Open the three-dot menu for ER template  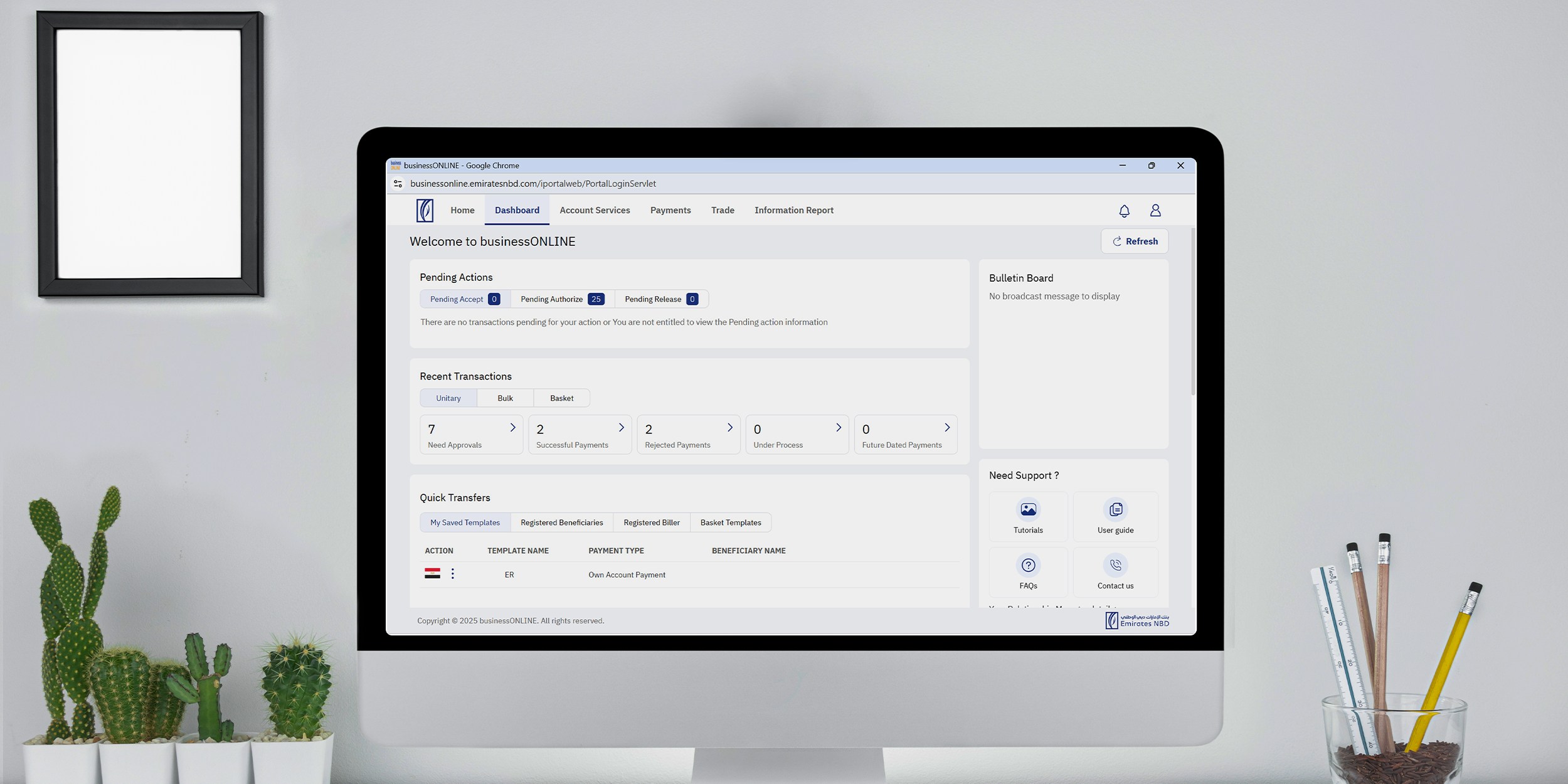pos(453,574)
